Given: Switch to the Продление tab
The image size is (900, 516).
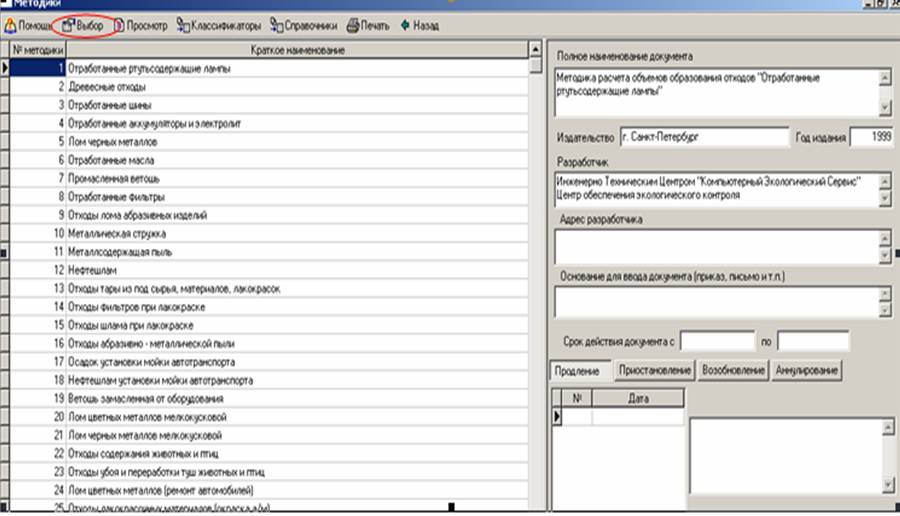Looking at the screenshot, I should pos(577,371).
